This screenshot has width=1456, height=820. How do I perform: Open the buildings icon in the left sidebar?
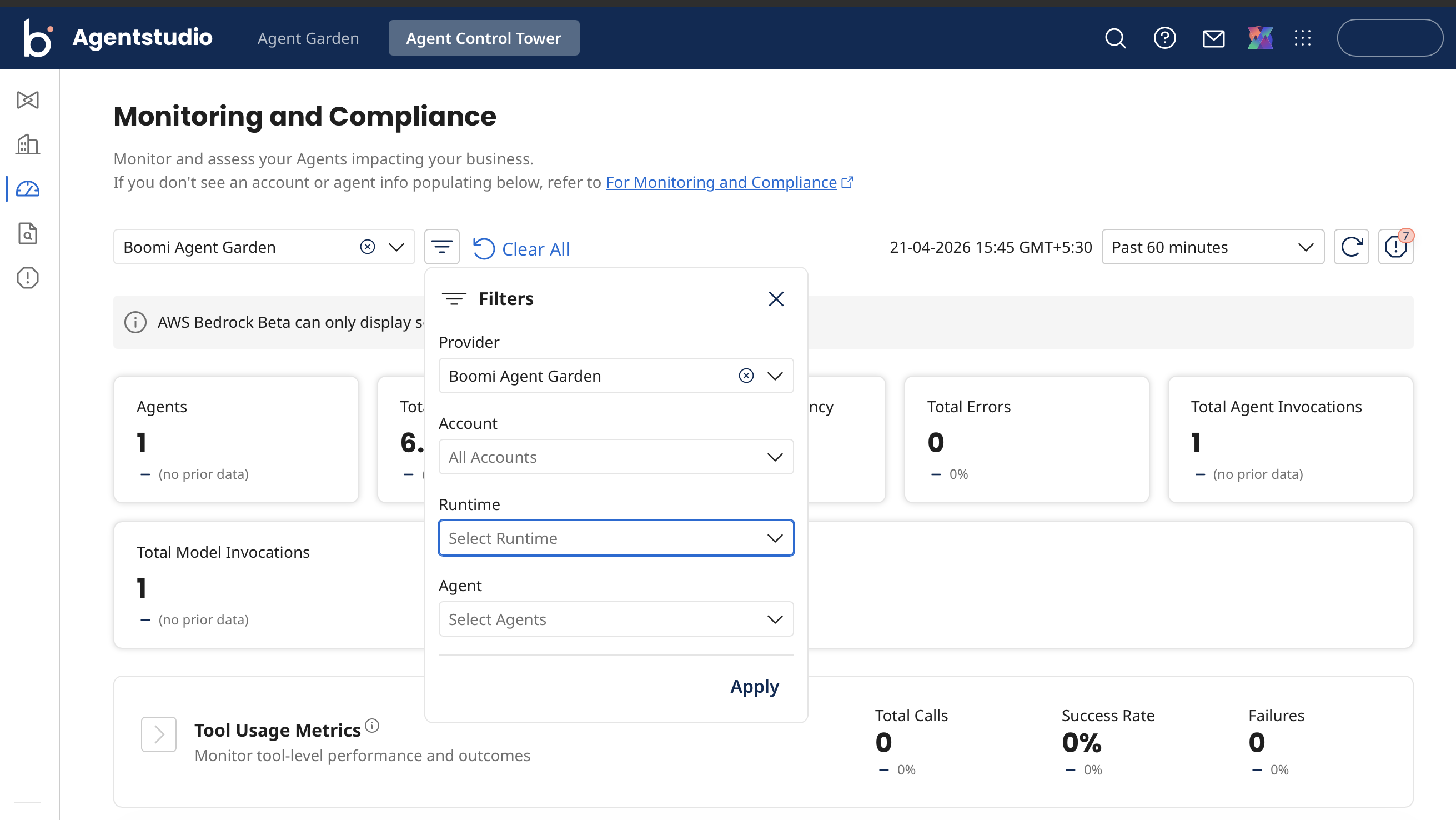coord(28,144)
